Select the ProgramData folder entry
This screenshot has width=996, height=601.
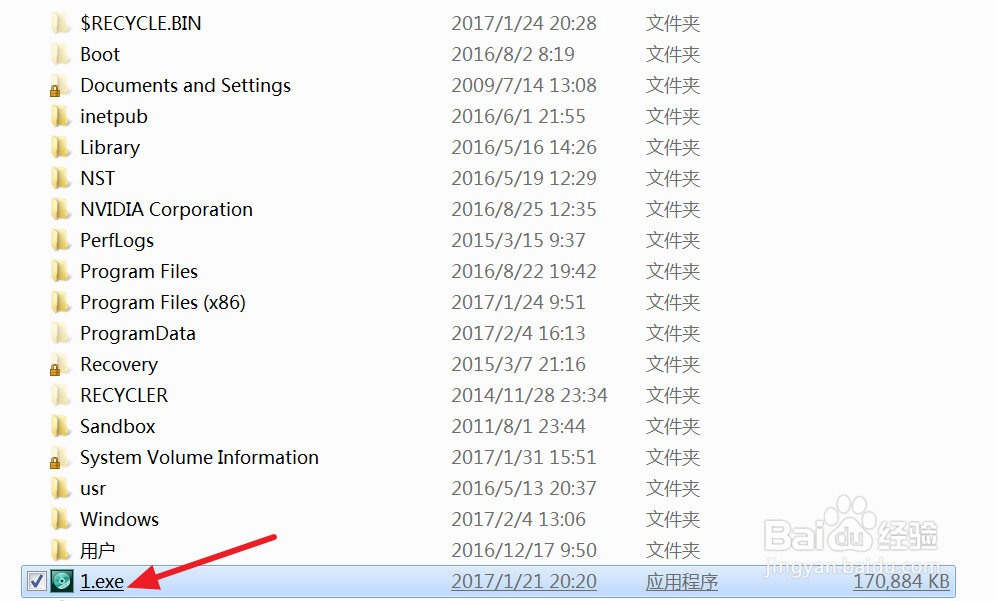click(x=138, y=334)
